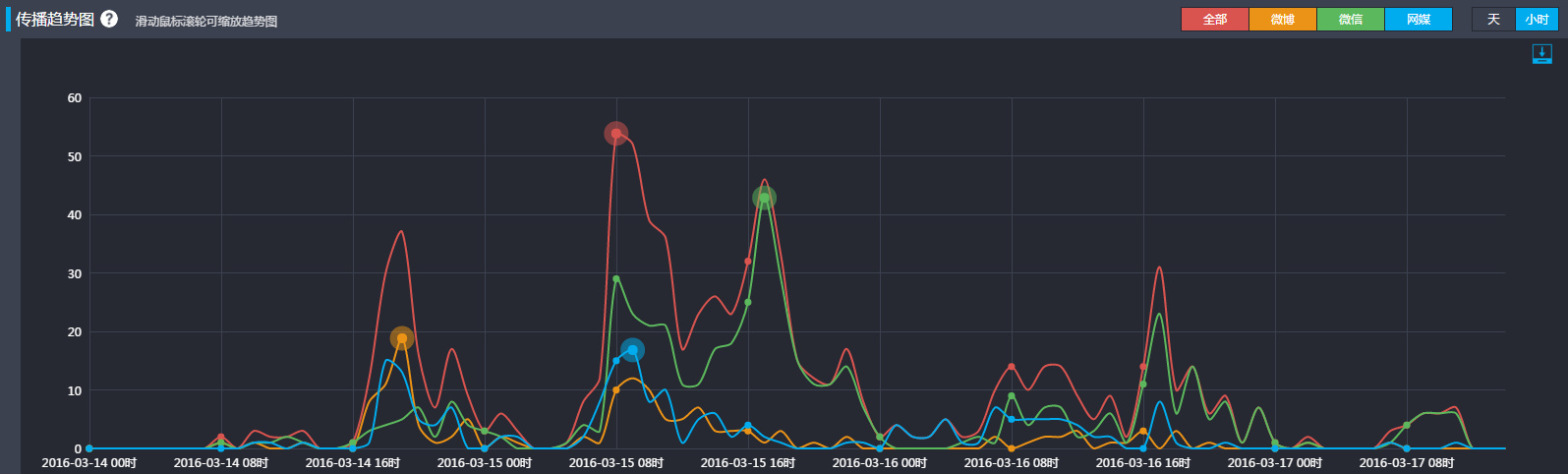This screenshot has height=474, width=1568.
Task: Click axis label 2016-03-14 16时
Action: (x=352, y=462)
